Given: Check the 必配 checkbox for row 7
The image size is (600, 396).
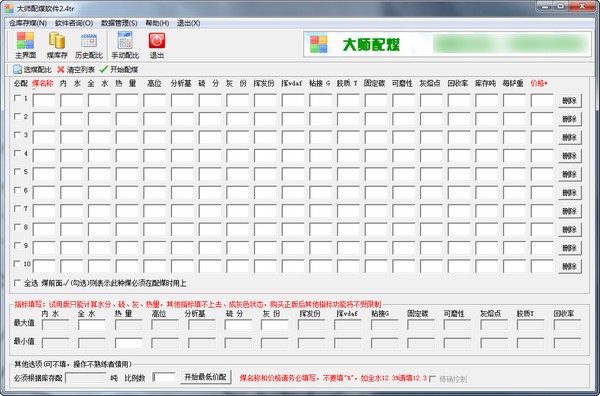Looking at the screenshot, I should 17,209.
